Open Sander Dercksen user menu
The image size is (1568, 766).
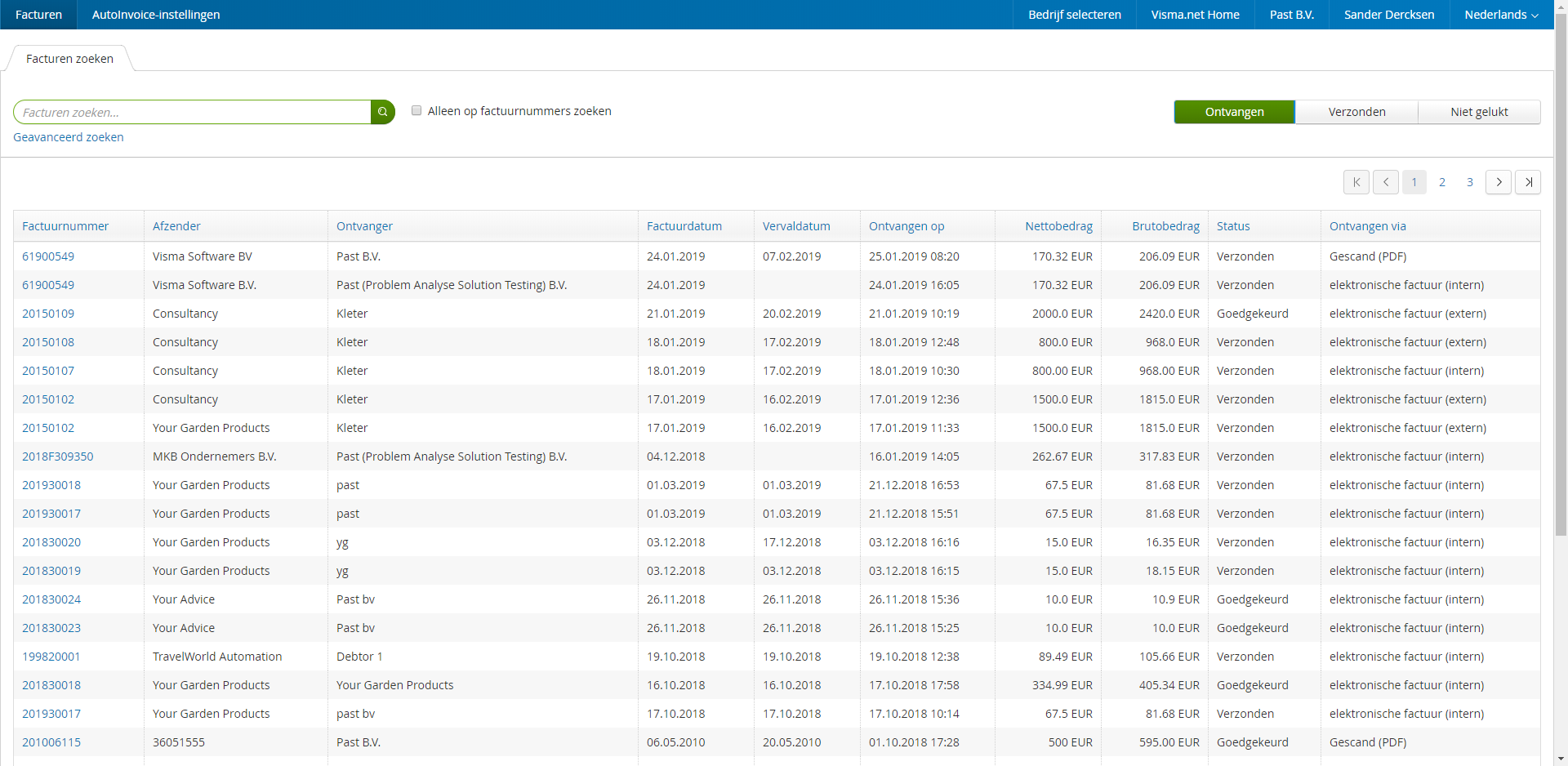1389,15
